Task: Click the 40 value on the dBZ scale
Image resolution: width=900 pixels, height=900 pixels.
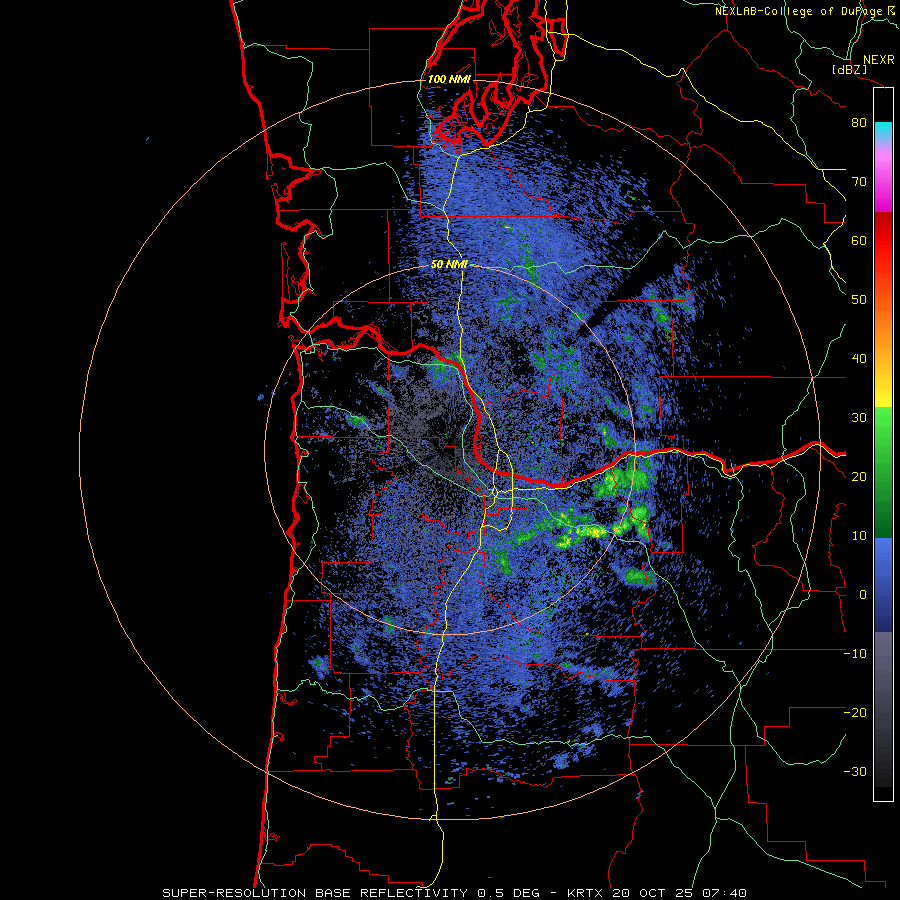Action: click(859, 359)
